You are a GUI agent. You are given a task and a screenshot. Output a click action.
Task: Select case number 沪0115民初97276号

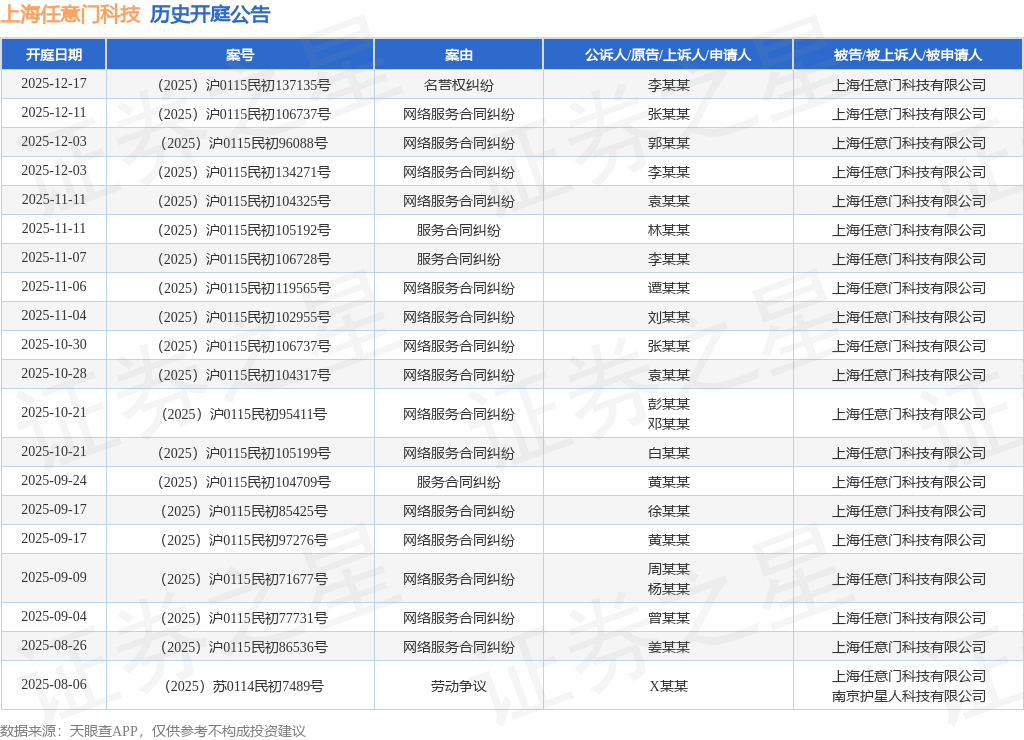point(244,540)
